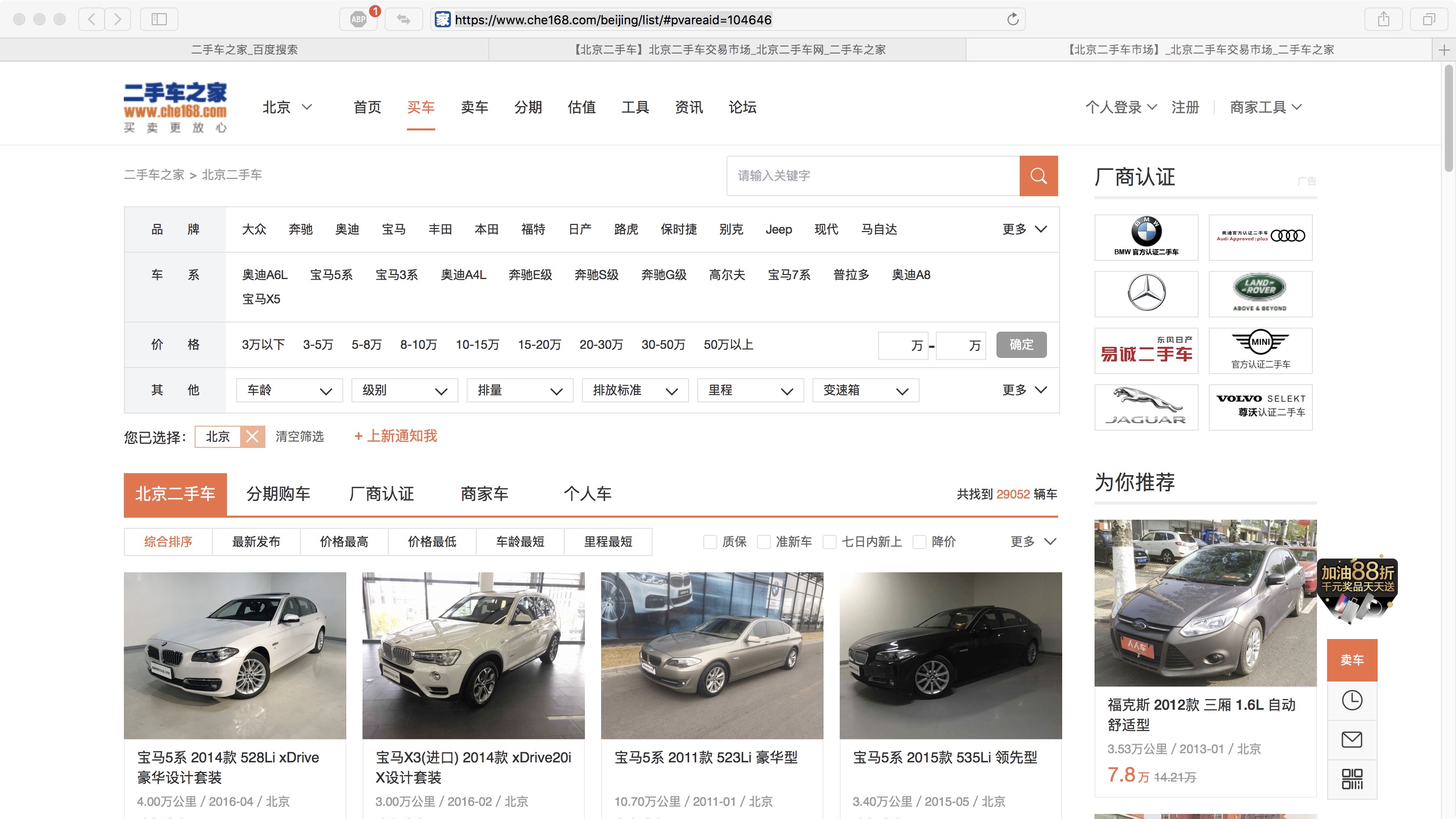This screenshot has width=1456, height=819.
Task: Click the envelope message icon in sidebar
Action: pos(1351,739)
